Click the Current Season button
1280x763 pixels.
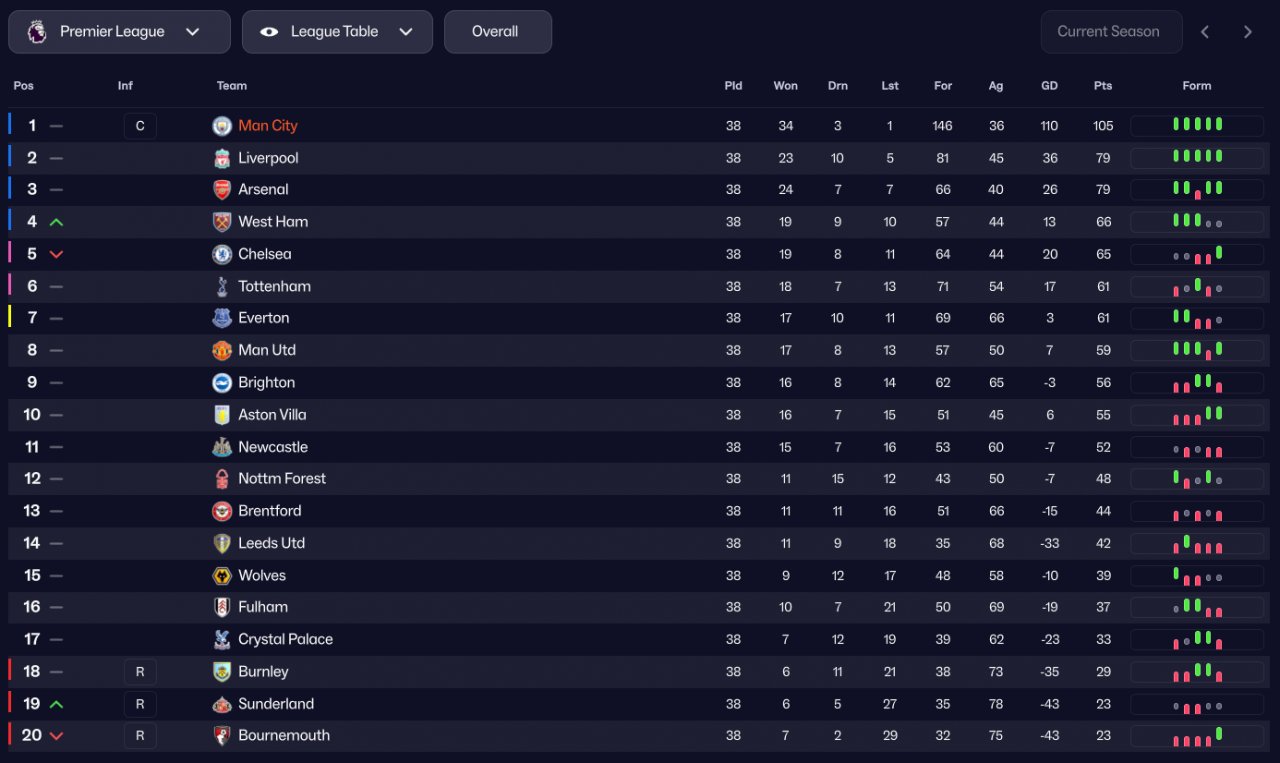click(x=1110, y=32)
